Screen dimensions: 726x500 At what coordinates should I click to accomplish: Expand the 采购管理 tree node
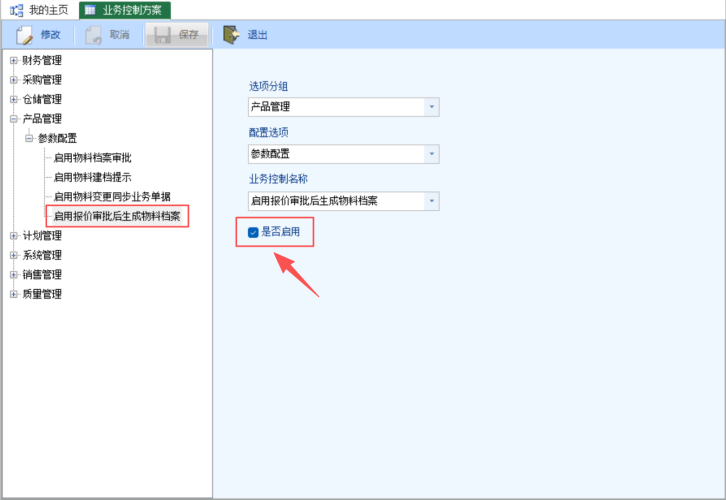pos(14,80)
